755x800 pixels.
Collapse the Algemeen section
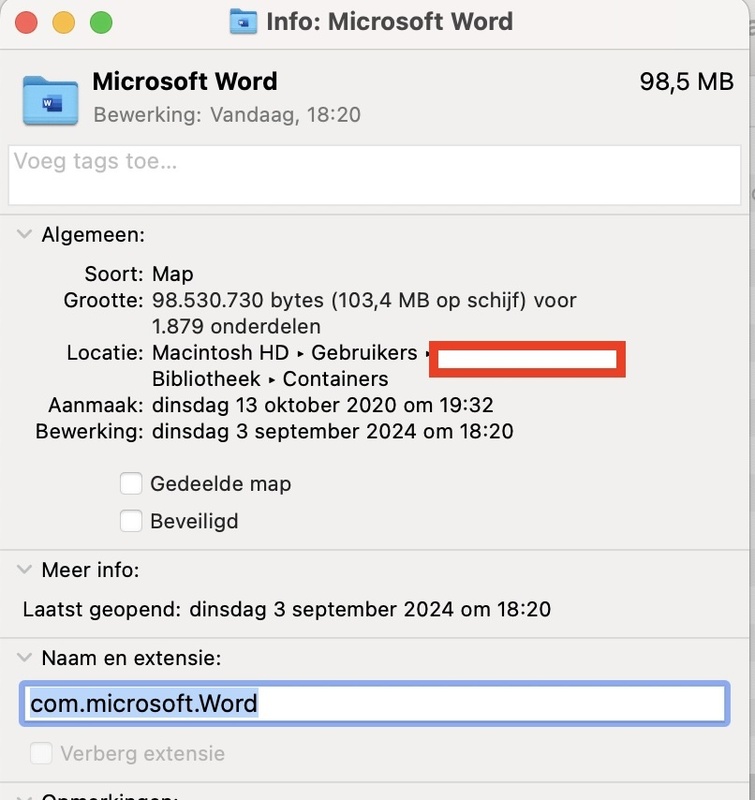pyautogui.click(x=24, y=234)
